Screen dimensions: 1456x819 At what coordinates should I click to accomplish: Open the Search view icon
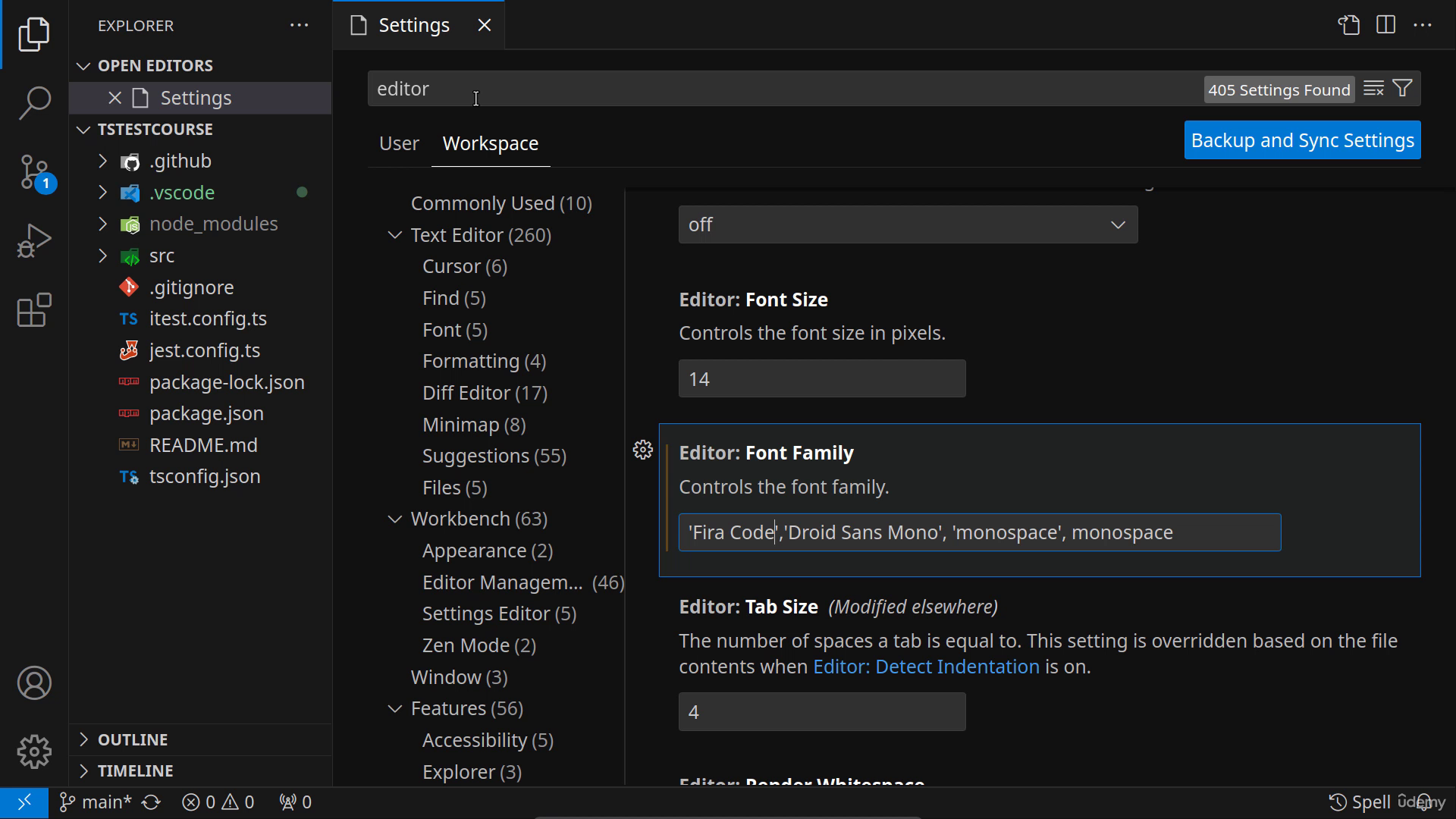tap(34, 102)
